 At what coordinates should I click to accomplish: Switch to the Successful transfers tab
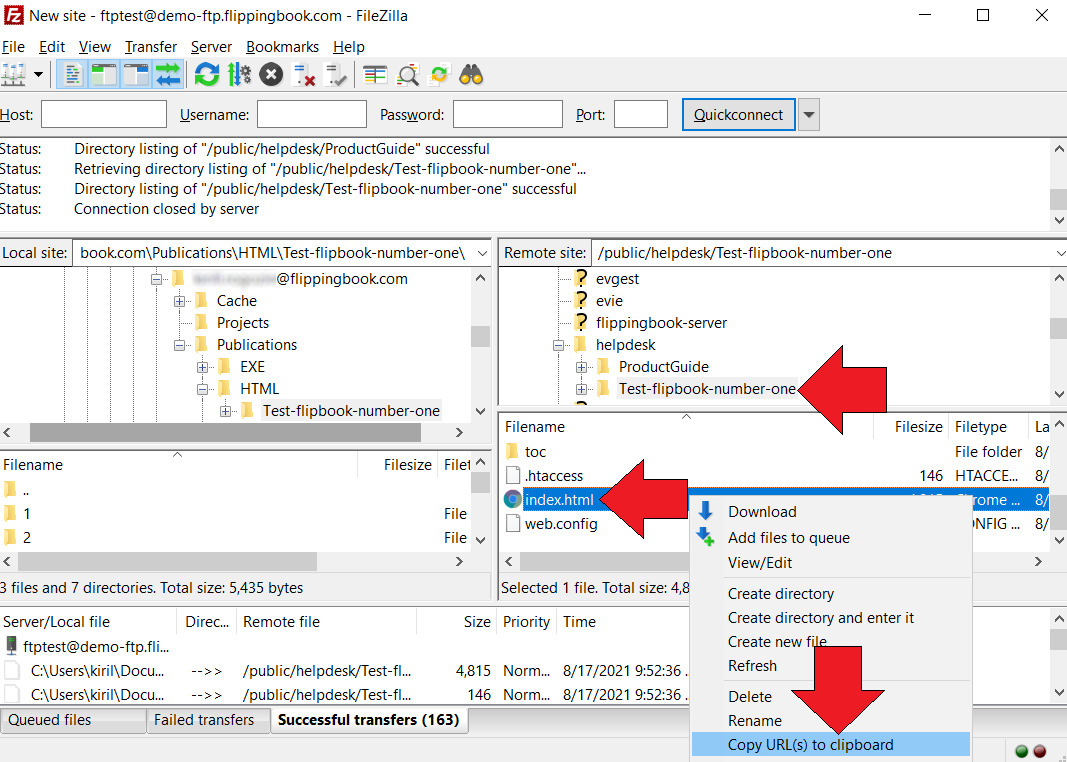tap(369, 720)
